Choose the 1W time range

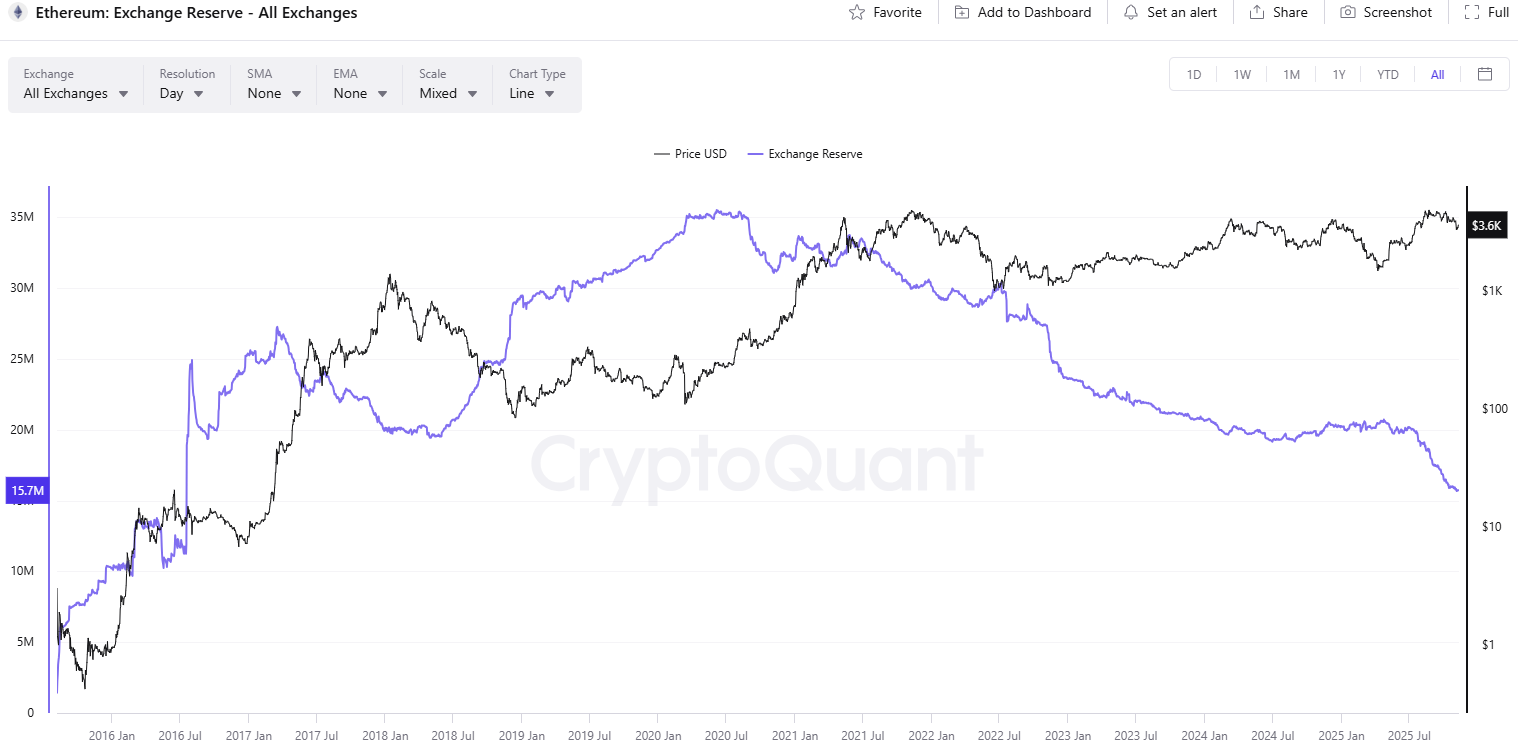pos(1242,74)
